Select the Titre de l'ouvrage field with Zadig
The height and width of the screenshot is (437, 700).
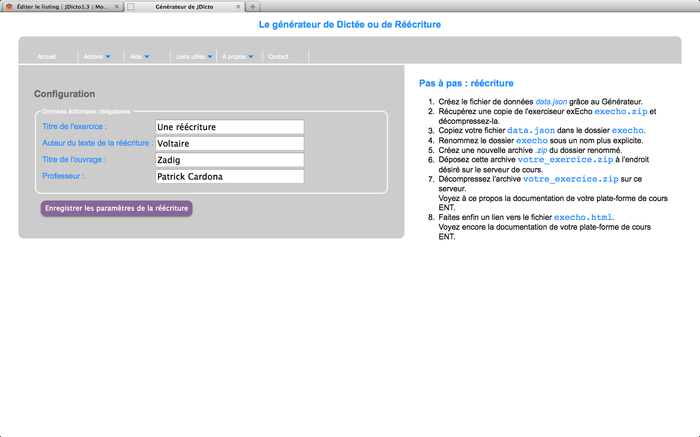[x=229, y=160]
